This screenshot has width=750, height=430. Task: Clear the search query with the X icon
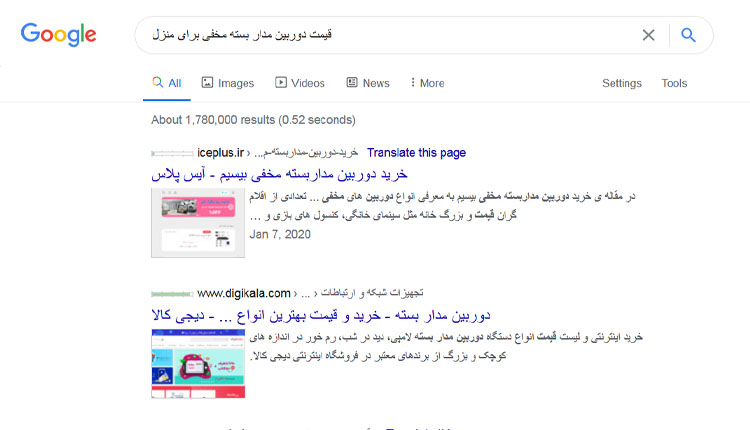pyautogui.click(x=648, y=35)
